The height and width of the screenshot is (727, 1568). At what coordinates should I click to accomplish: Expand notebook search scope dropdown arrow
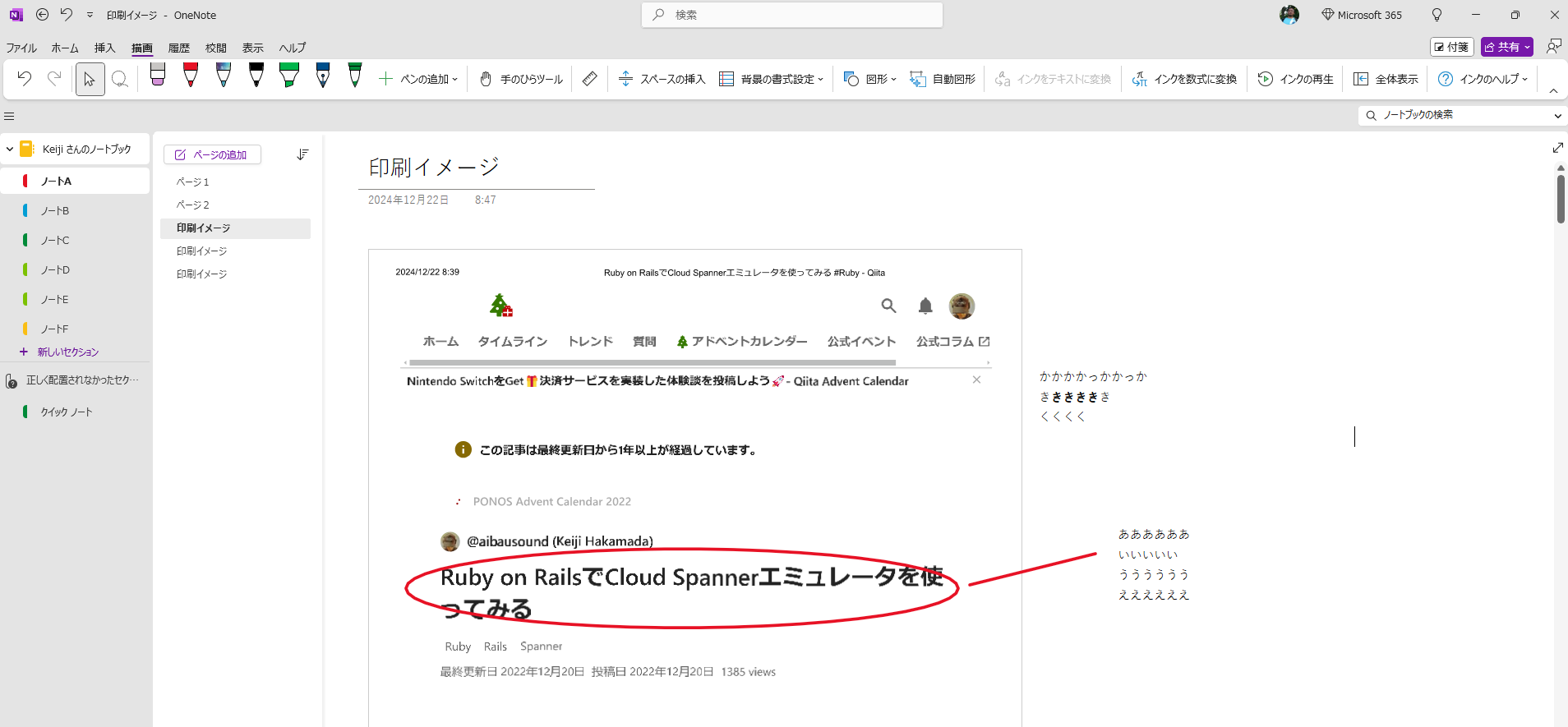pos(1557,116)
